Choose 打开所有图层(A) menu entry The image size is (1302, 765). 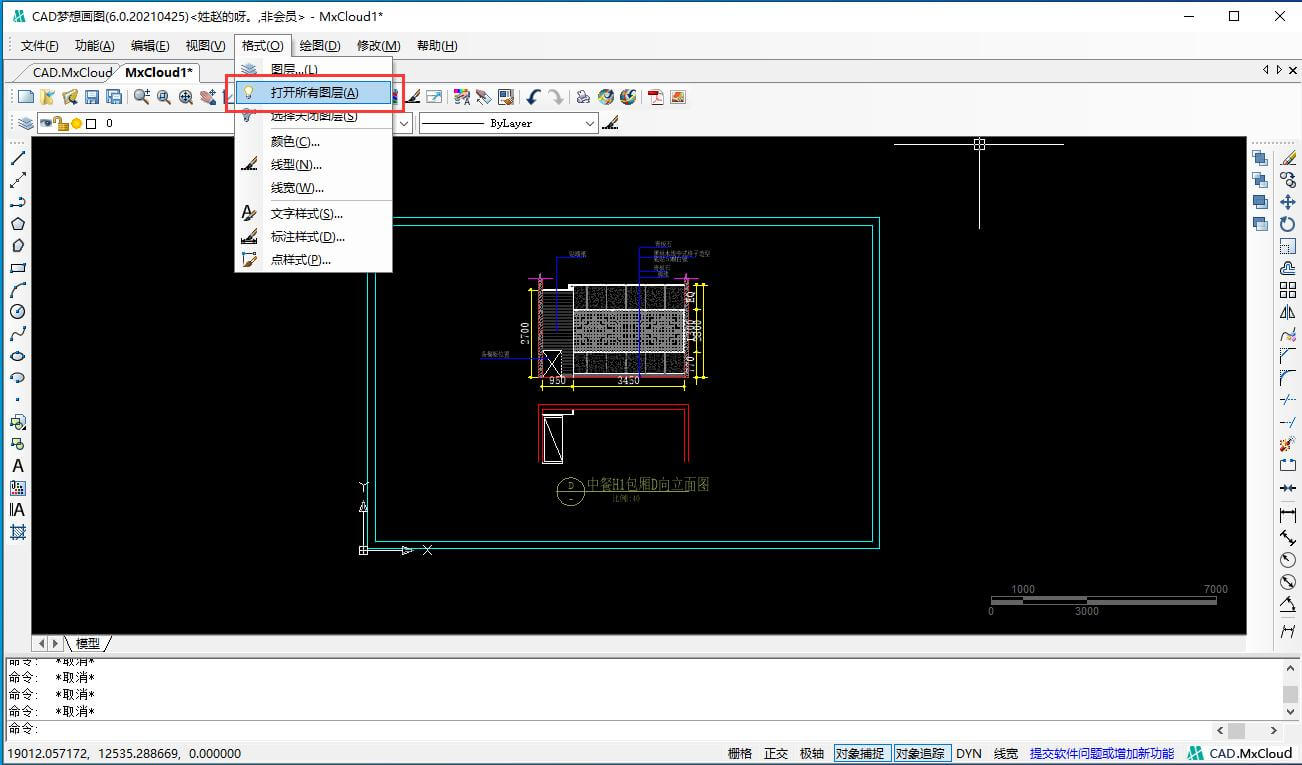[314, 92]
